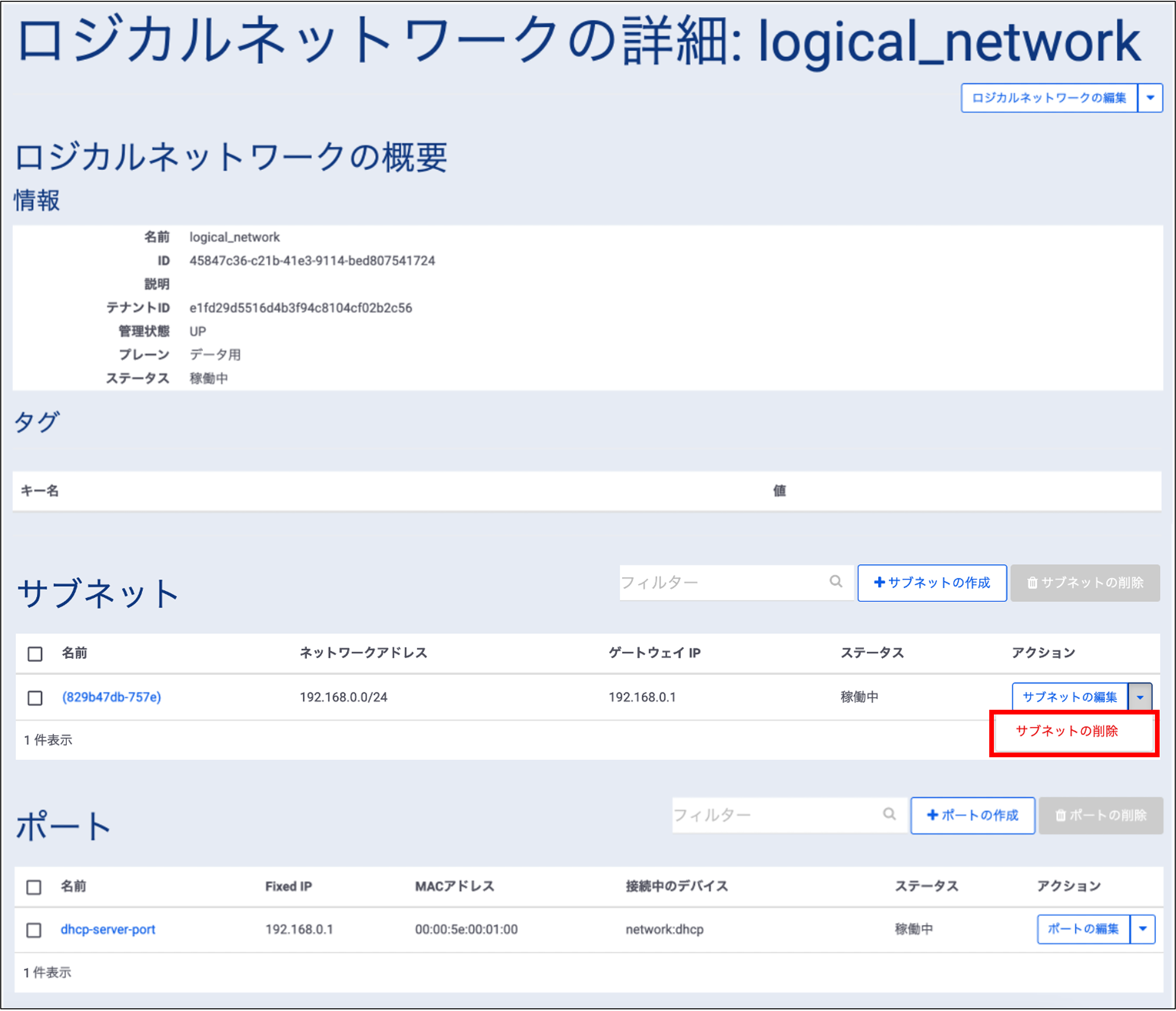Click the trash icon for port deletion
Viewport: 1176px width, 1011px height.
(1060, 816)
